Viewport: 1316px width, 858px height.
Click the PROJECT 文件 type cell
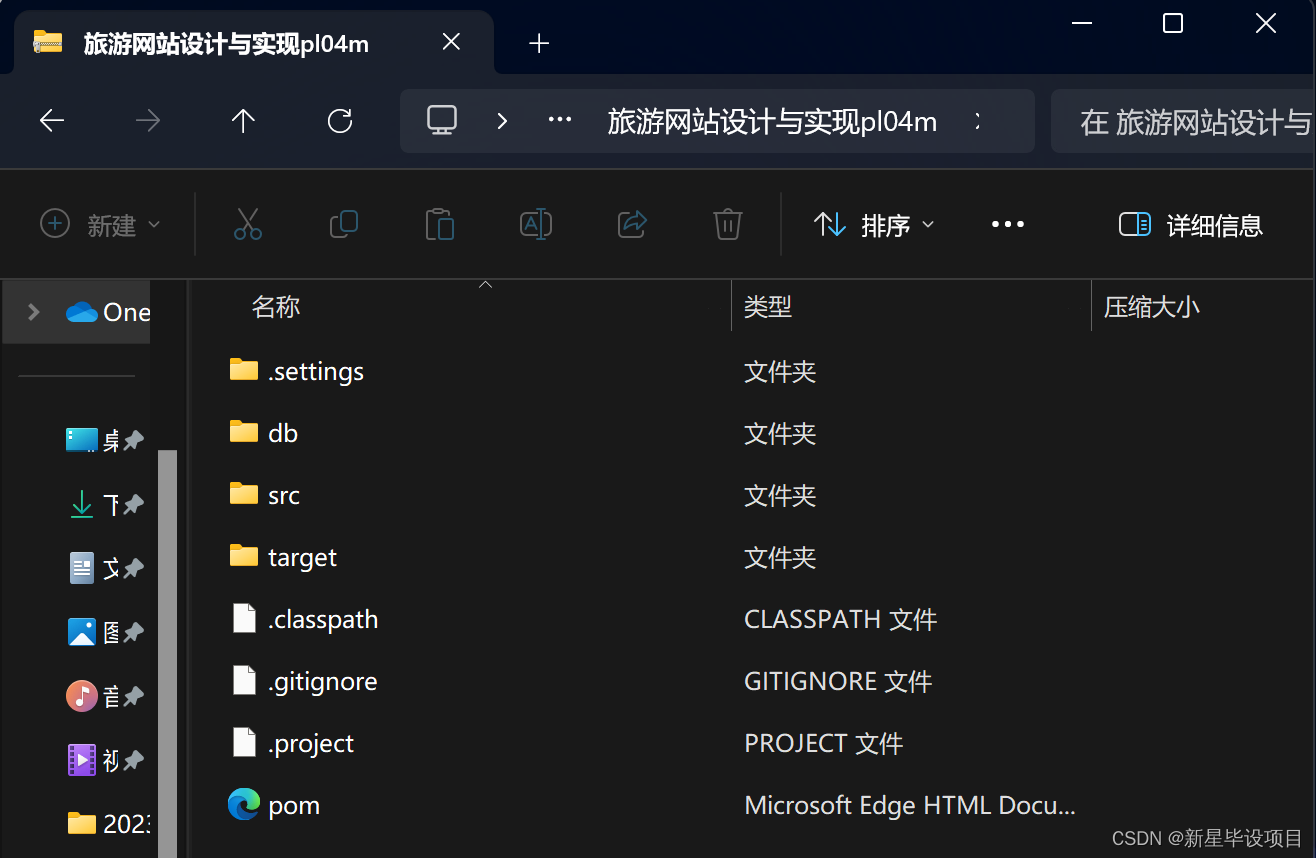click(x=824, y=744)
